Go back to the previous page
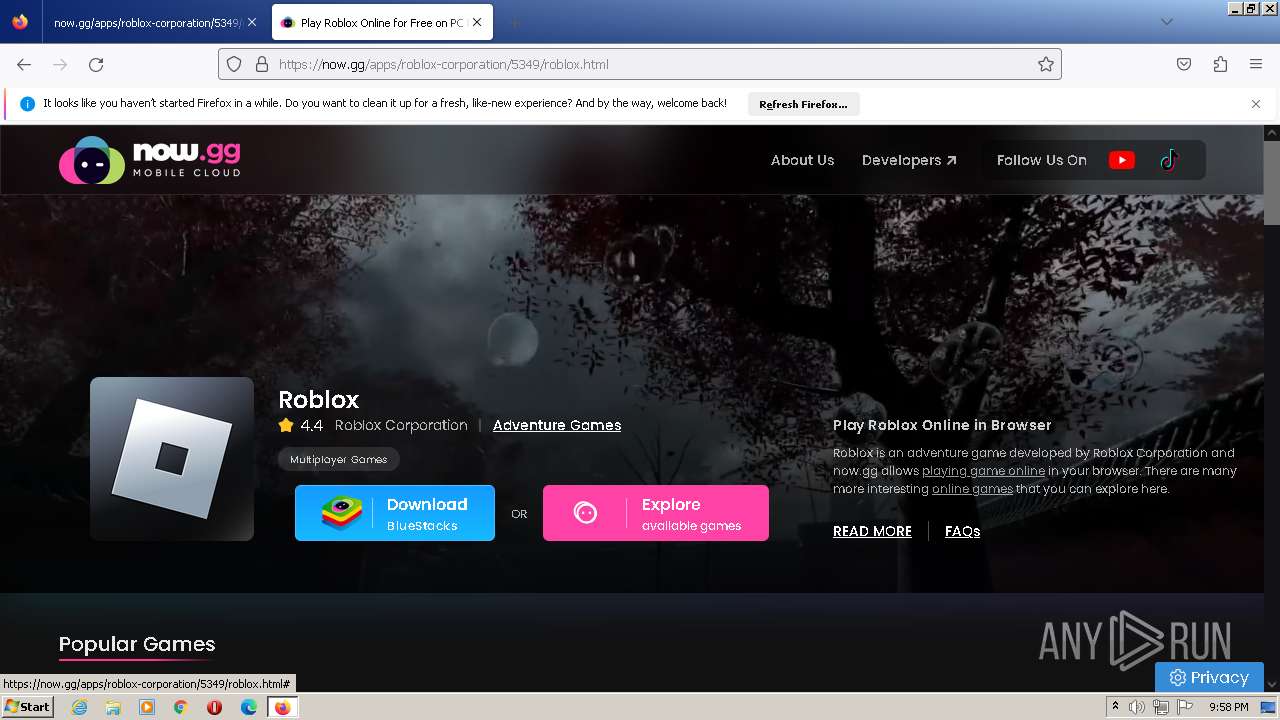The image size is (1280, 720). click(24, 64)
